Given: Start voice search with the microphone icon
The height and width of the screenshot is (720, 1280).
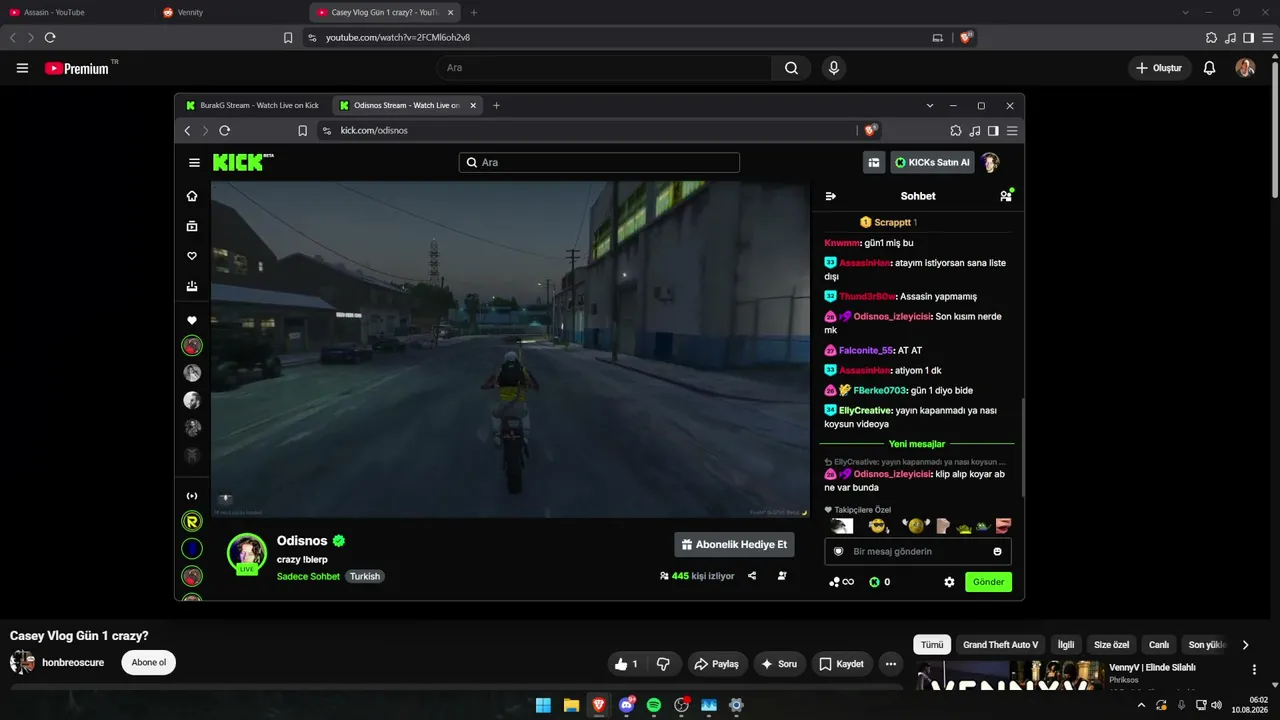Looking at the screenshot, I should coord(834,68).
